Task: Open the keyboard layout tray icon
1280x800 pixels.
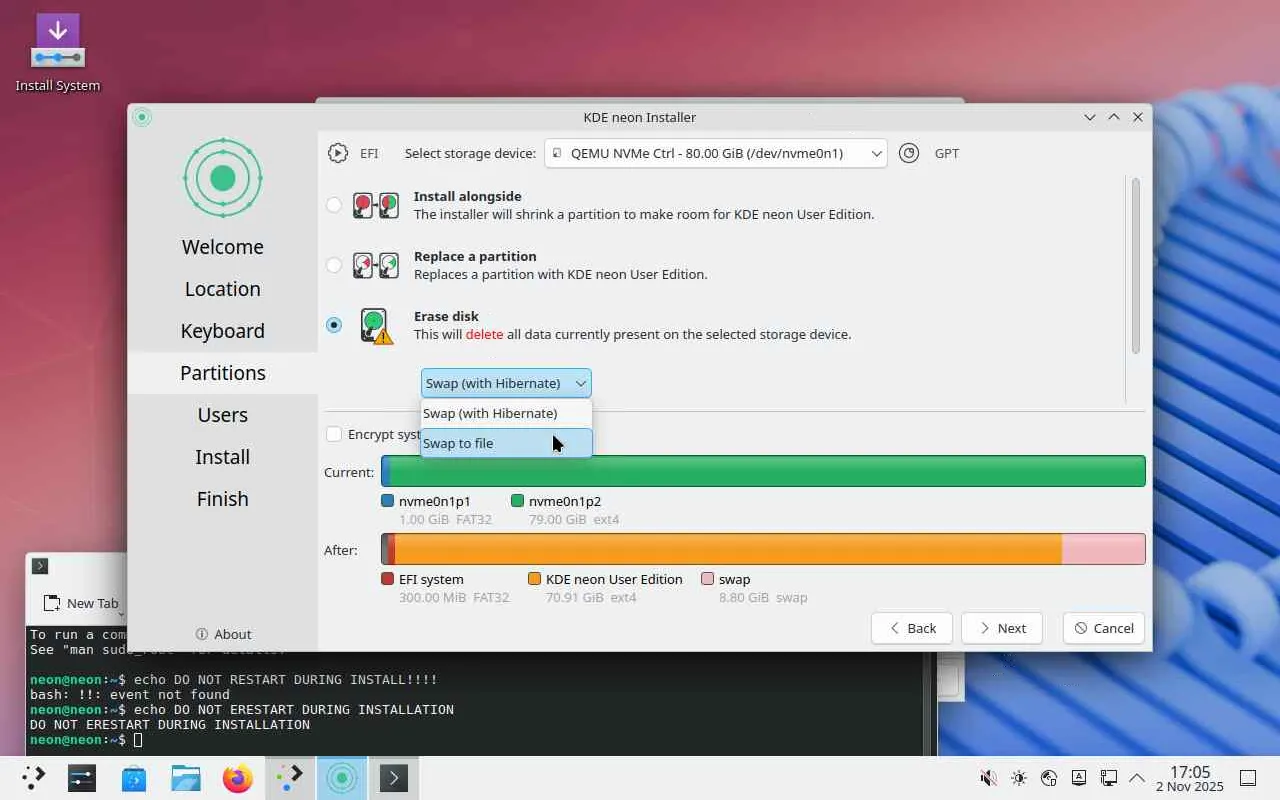Action: (1078, 778)
